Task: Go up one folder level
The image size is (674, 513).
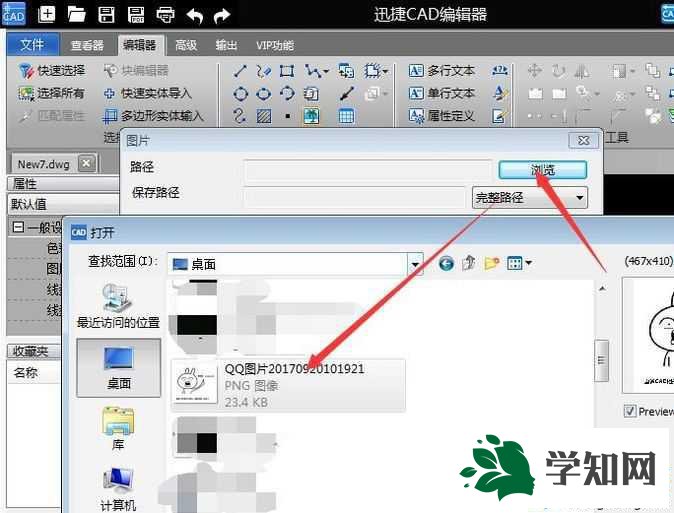Action: point(469,263)
